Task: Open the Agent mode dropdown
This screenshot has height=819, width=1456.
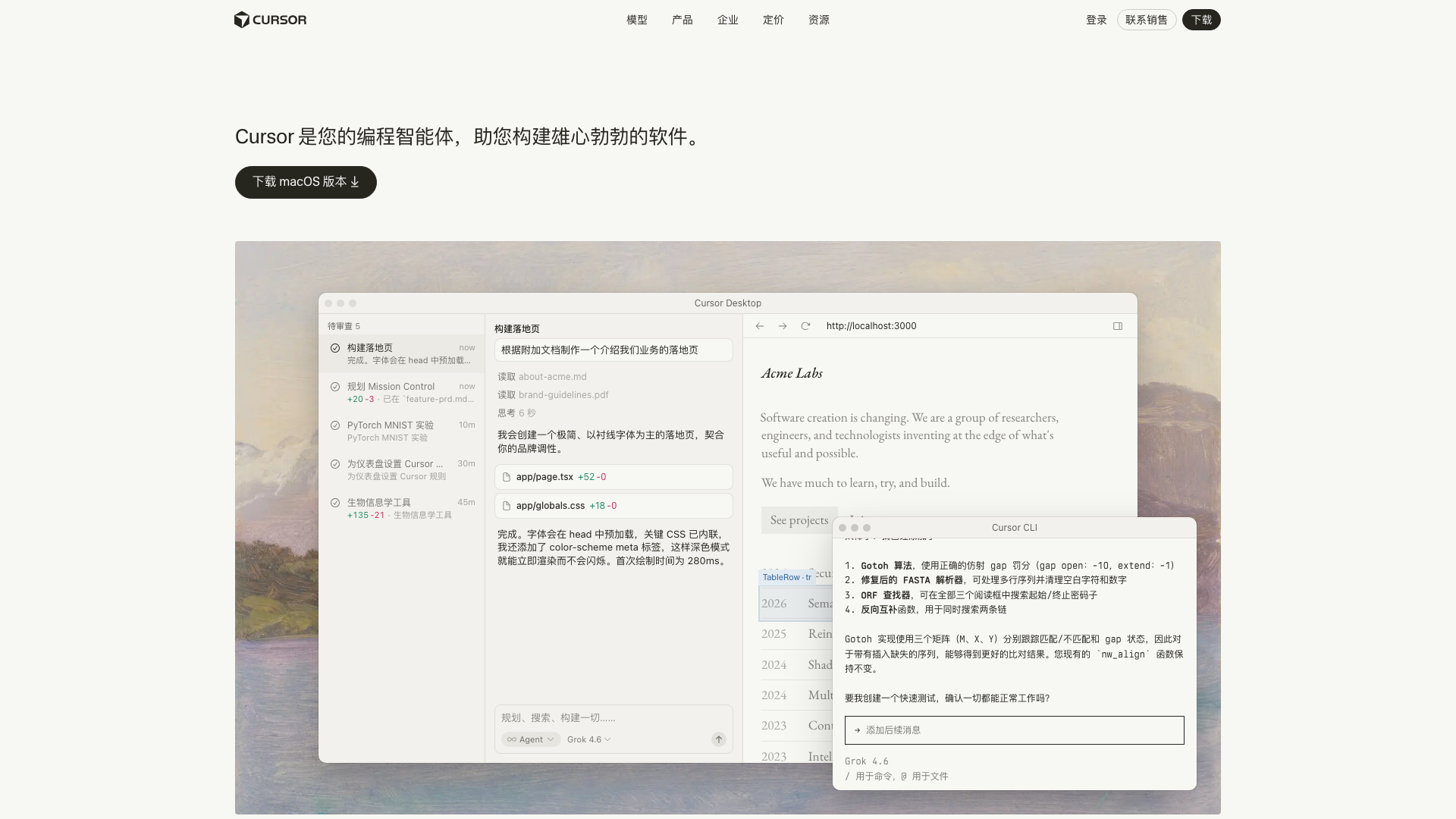Action: pyautogui.click(x=530, y=739)
